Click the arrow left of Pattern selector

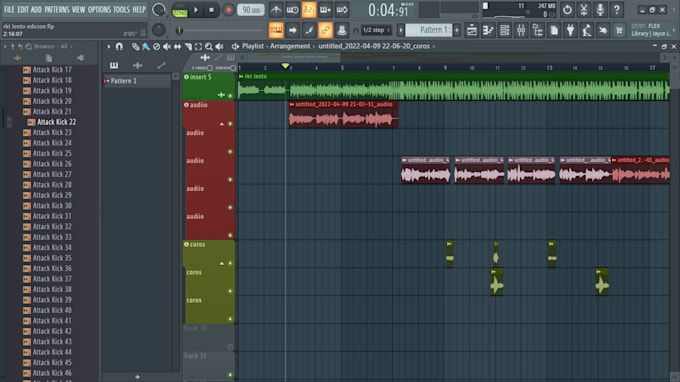[x=401, y=30]
